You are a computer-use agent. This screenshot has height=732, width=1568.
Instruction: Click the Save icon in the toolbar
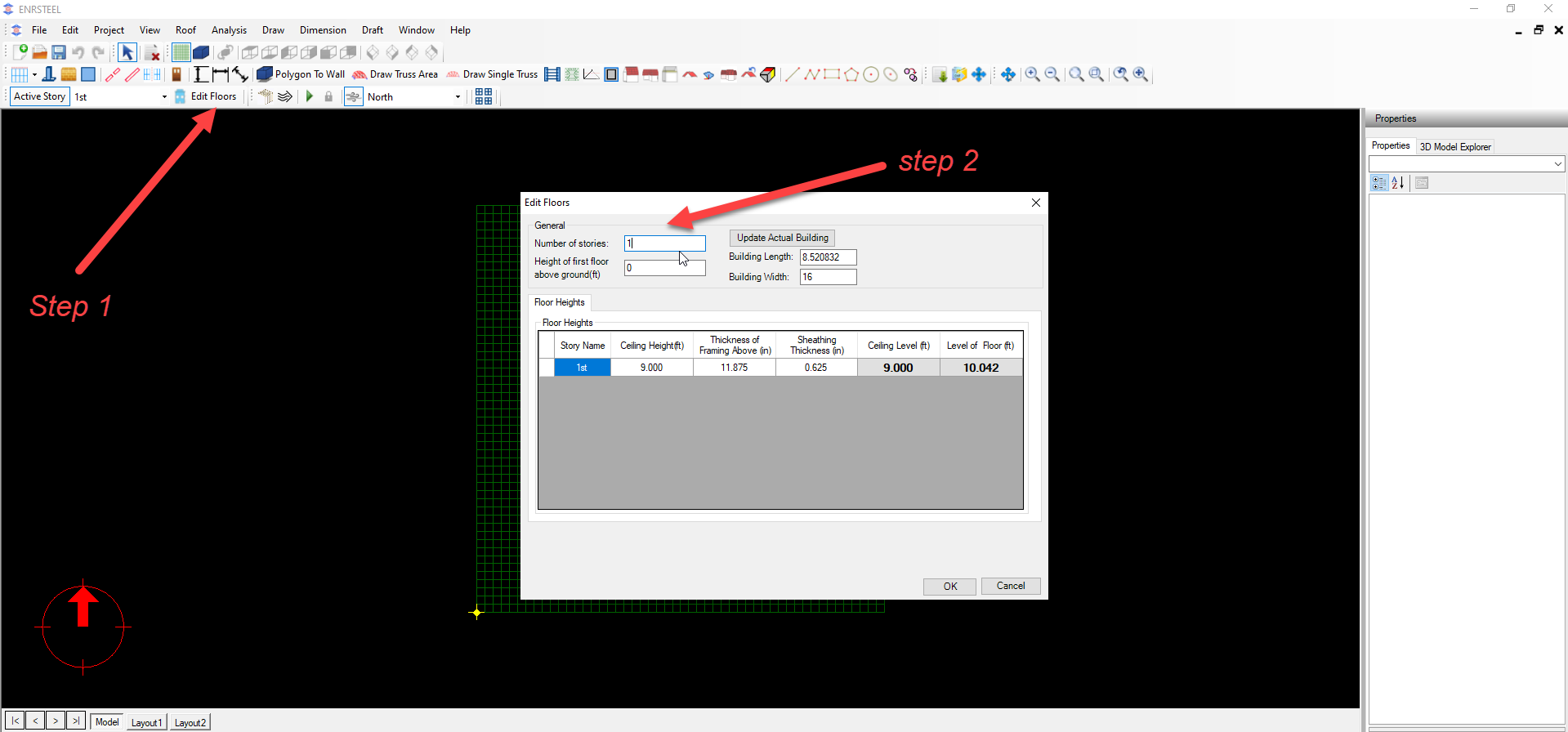pos(59,52)
